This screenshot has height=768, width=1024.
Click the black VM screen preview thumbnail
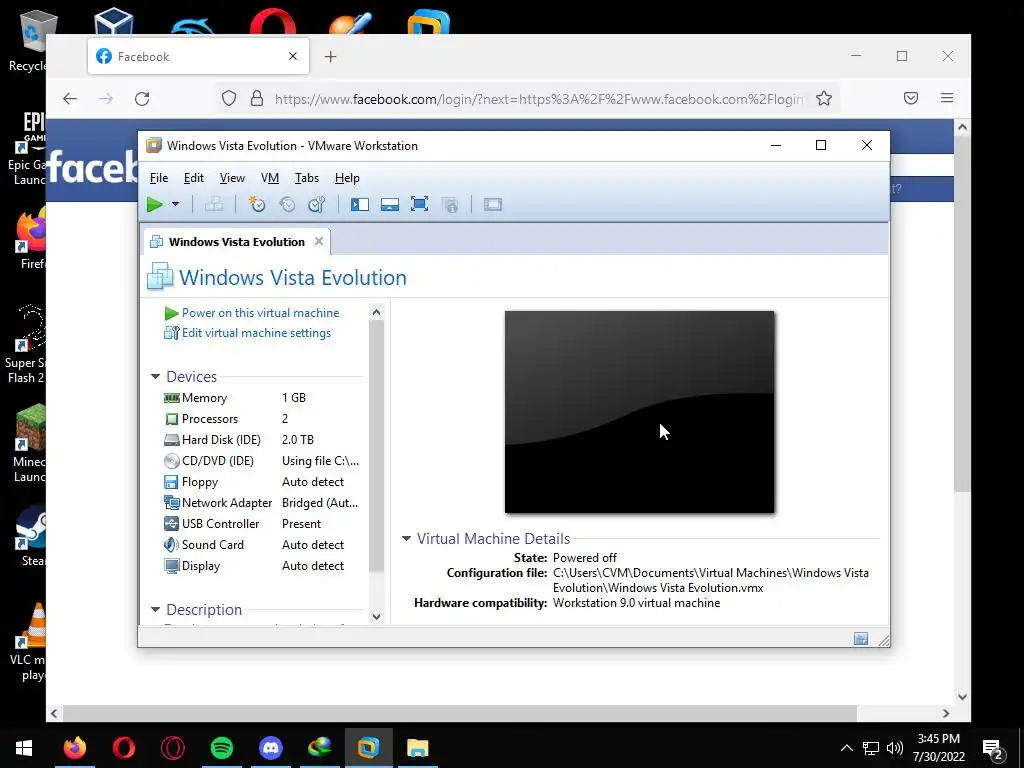coord(639,412)
